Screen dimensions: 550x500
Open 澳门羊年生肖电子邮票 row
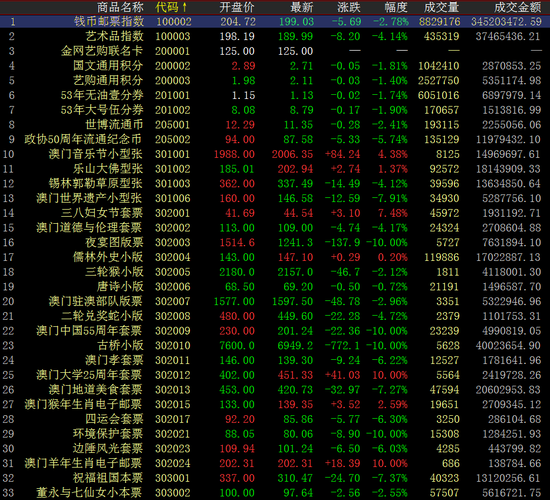pyautogui.click(x=275, y=464)
